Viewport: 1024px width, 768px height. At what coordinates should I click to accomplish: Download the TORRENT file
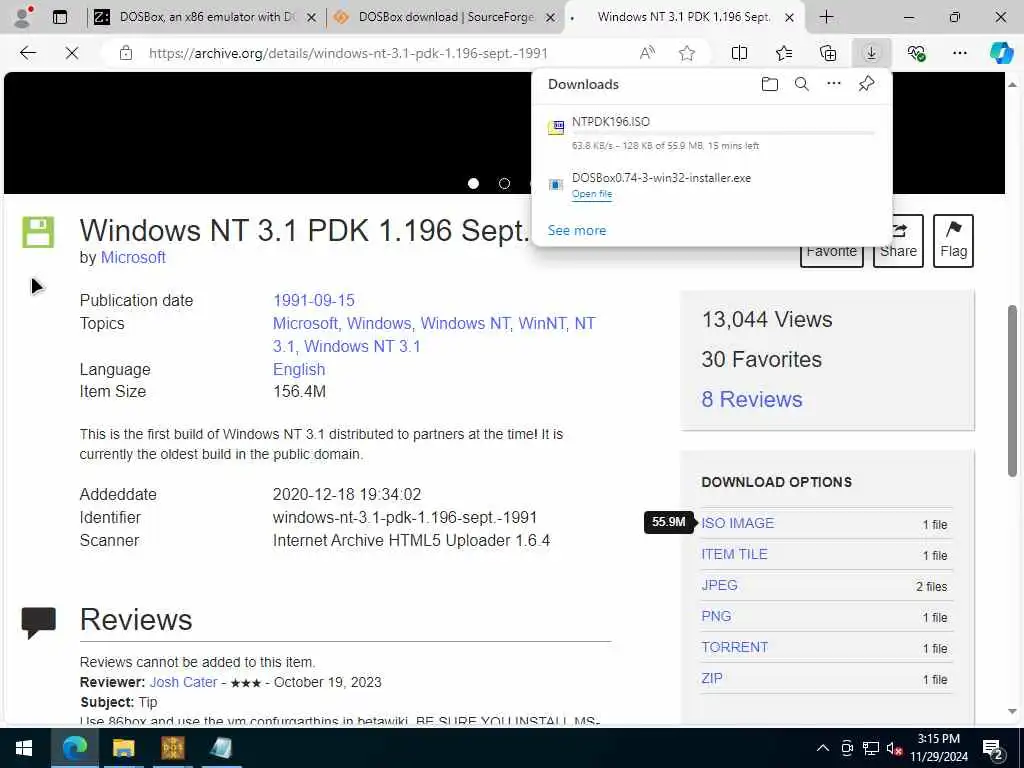click(x=735, y=647)
